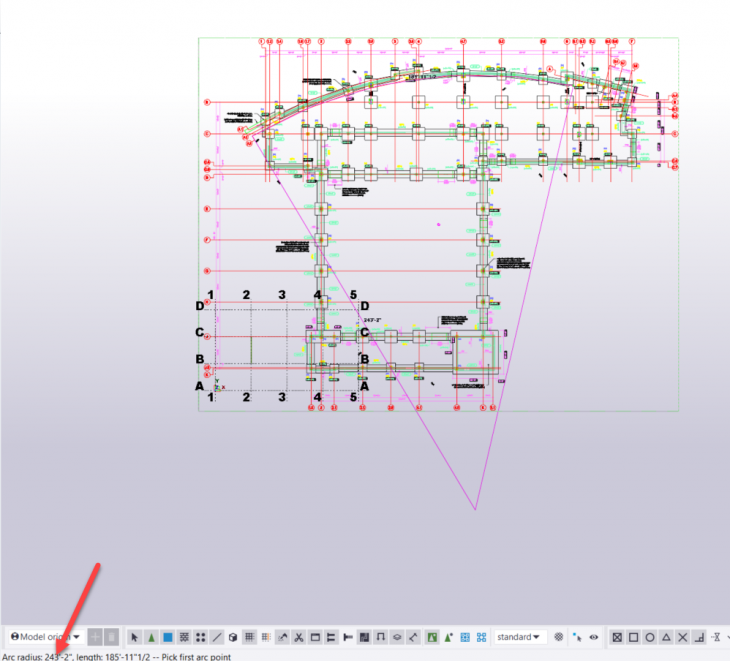Toggle the boxed X snap switch
This screenshot has width=730, height=661.
[x=617, y=637]
